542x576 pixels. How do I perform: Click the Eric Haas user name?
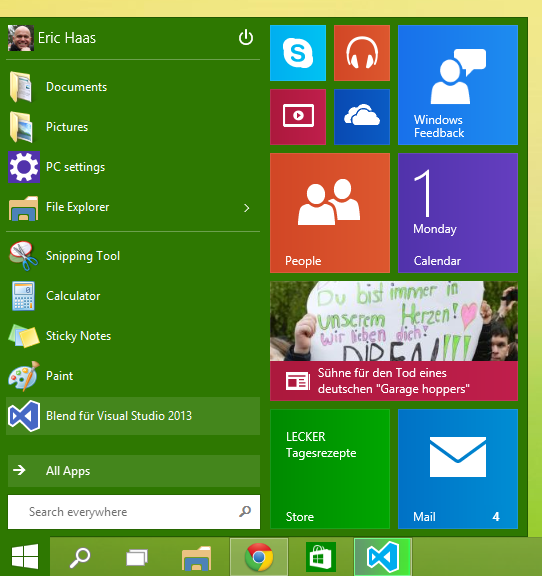tap(67, 38)
